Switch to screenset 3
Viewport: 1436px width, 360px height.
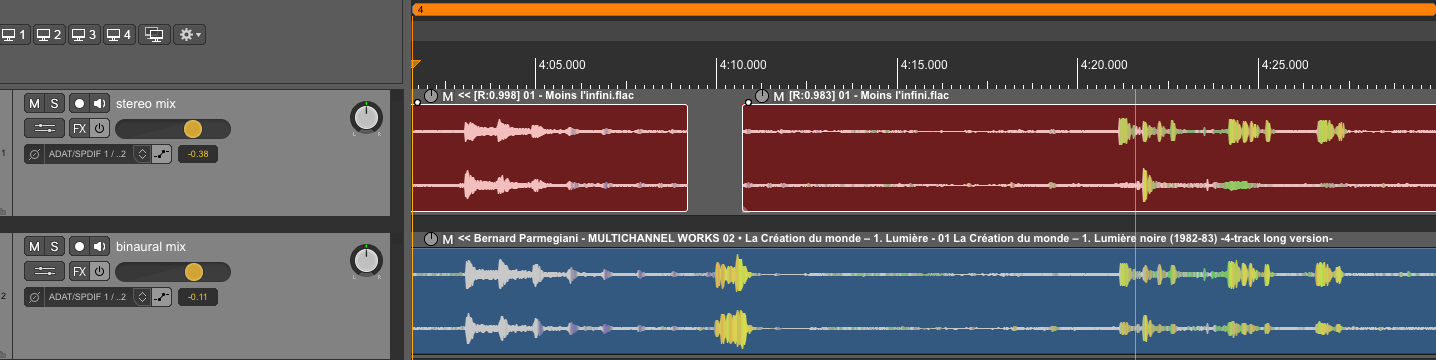[83, 35]
